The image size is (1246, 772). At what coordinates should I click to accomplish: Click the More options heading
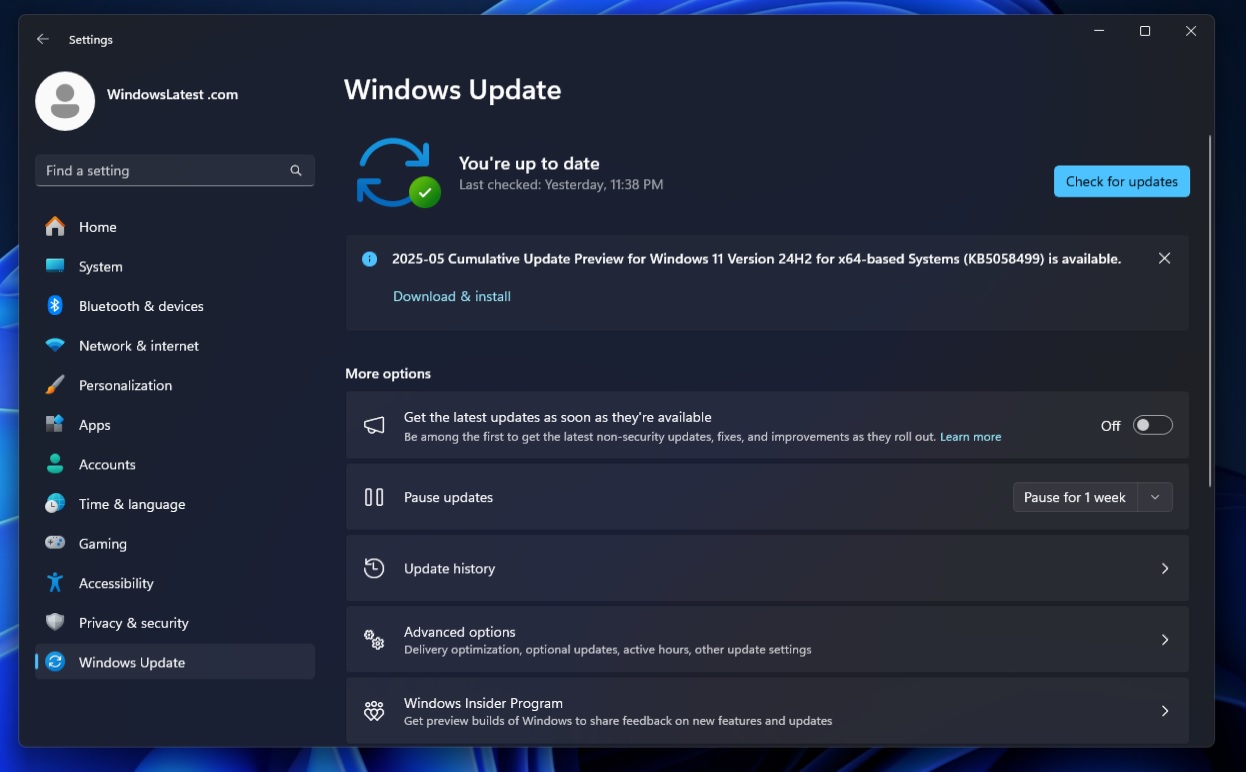(388, 373)
